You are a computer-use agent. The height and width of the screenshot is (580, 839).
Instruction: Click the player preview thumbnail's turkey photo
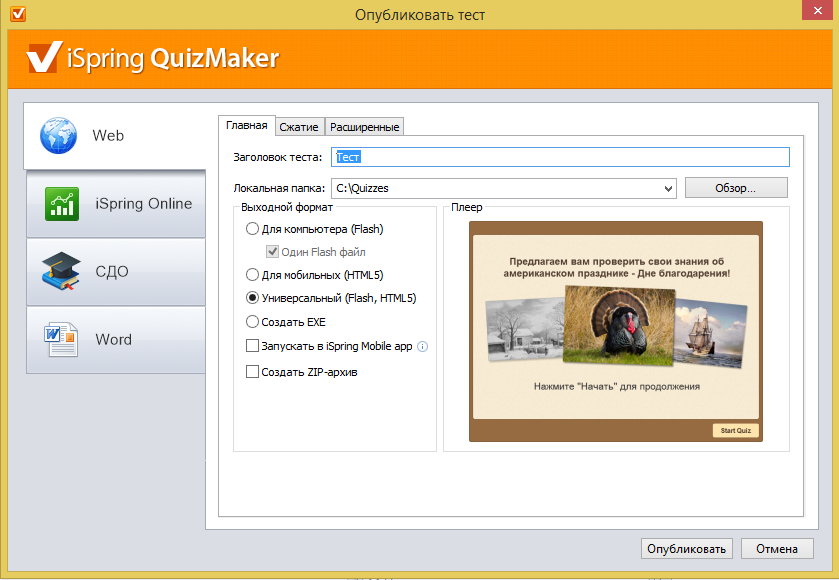pos(620,325)
